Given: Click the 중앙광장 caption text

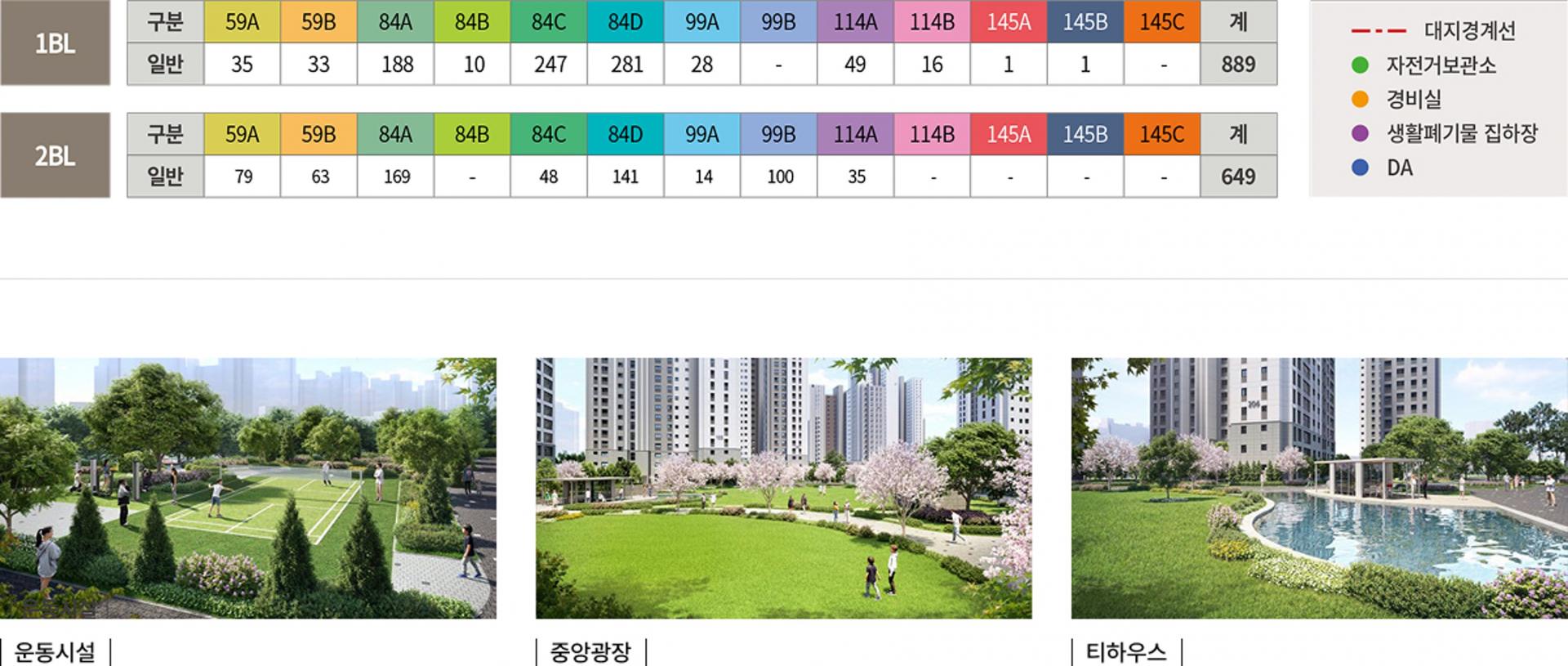Looking at the screenshot, I should click(x=590, y=652).
